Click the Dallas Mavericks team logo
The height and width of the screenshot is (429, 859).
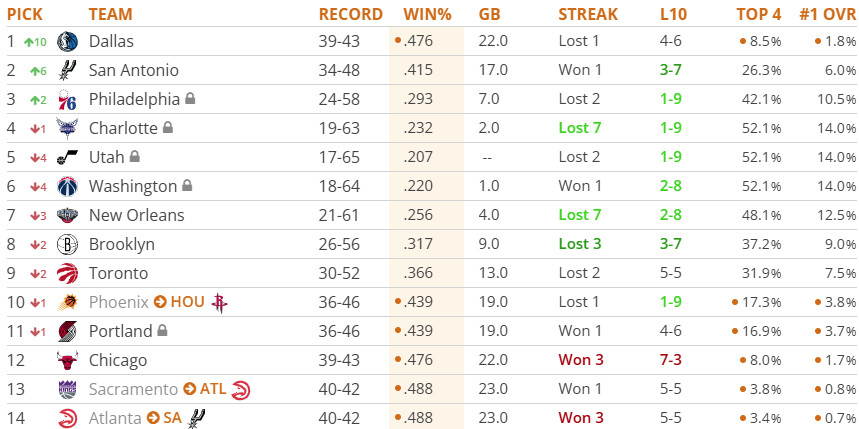[x=67, y=41]
